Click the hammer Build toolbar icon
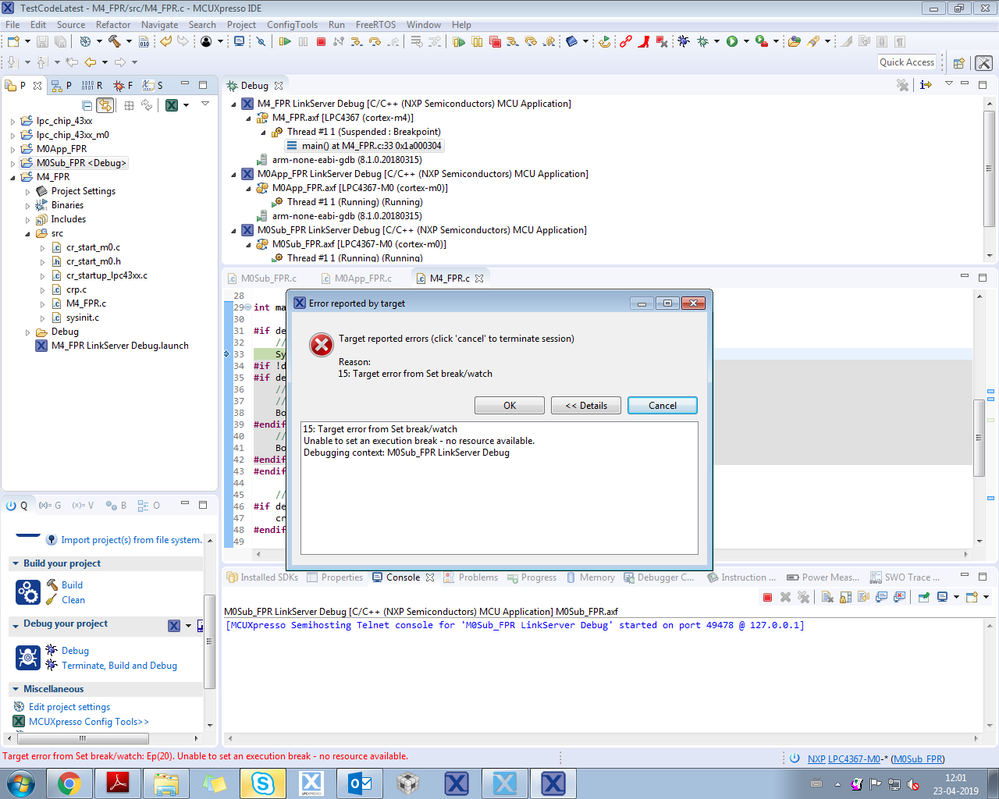 tap(115, 41)
